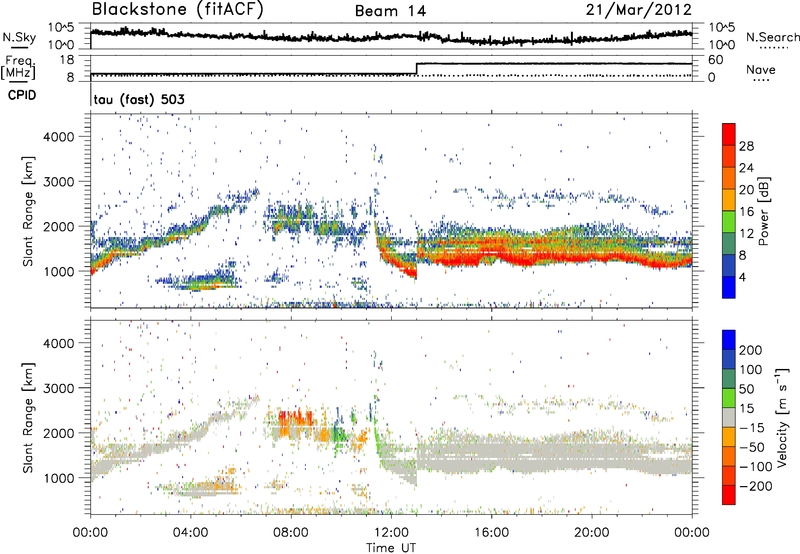Click the "16:00" time tick label

(491, 533)
